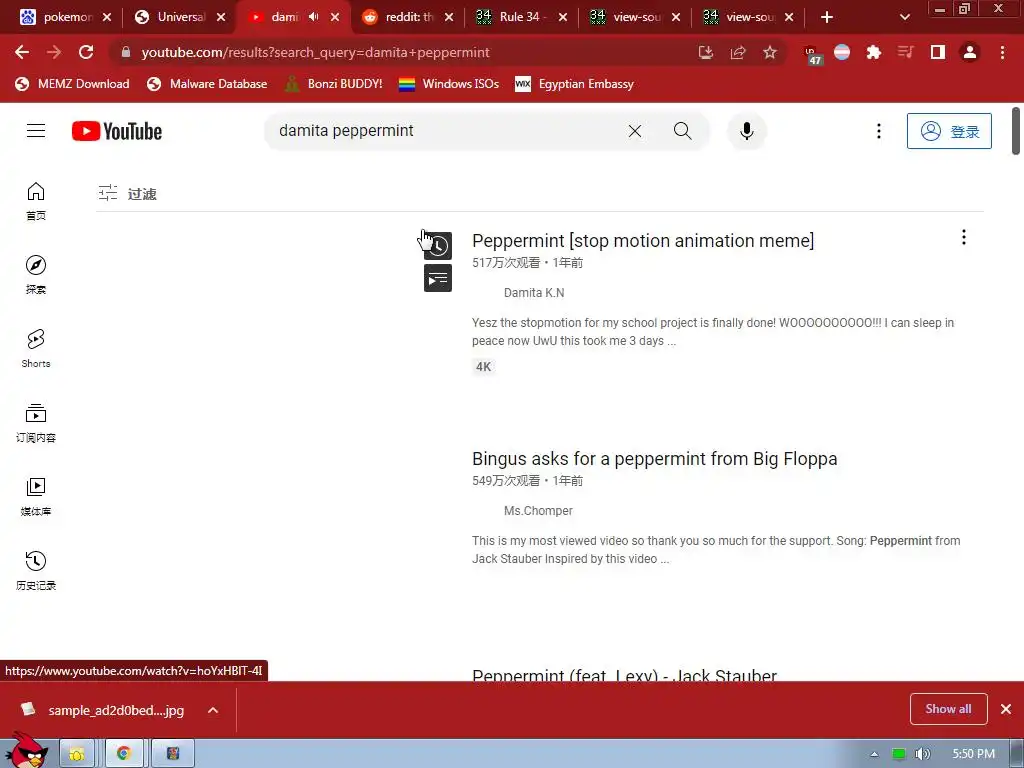Visit the Damita K.N channel

pyautogui.click(x=534, y=293)
